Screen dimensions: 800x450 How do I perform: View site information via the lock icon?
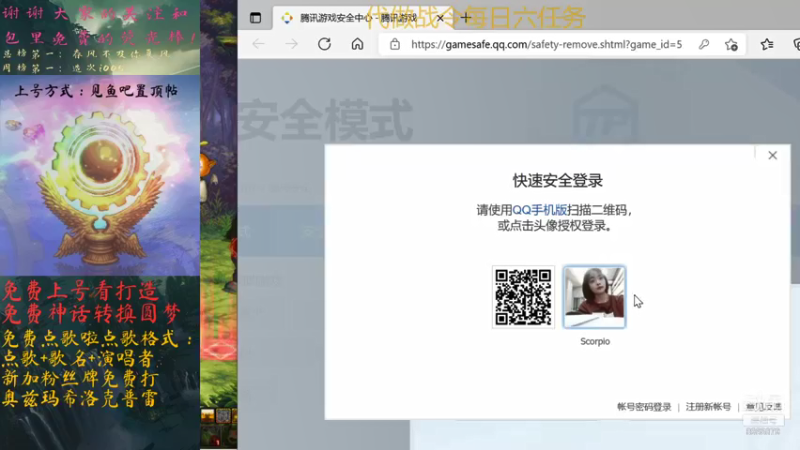point(395,44)
